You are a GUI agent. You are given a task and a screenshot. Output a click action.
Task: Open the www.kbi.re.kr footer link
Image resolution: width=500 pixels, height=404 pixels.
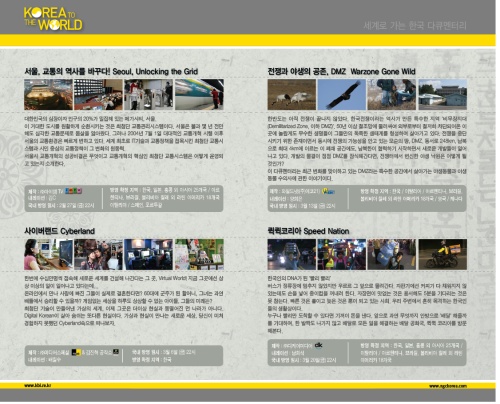[37, 386]
